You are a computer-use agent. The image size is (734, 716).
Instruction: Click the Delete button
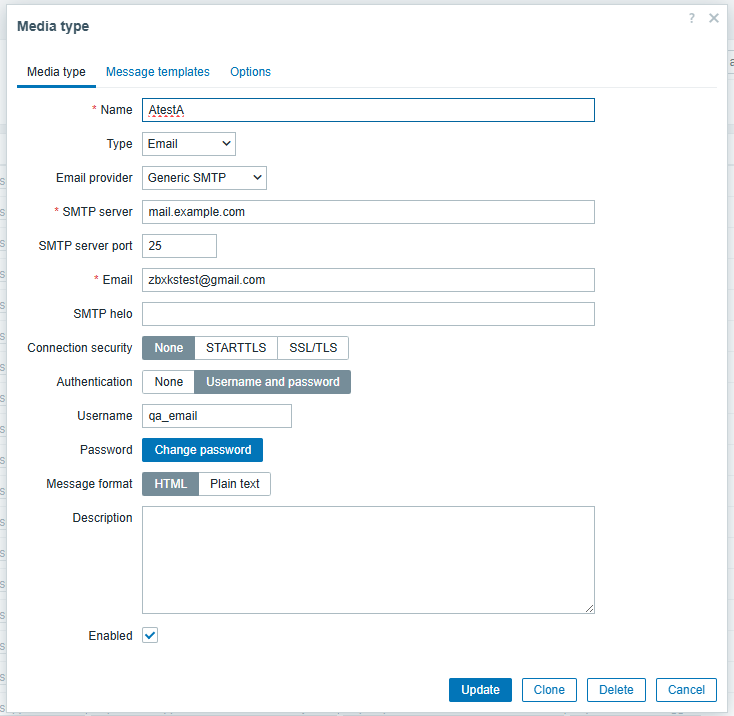[x=616, y=690]
